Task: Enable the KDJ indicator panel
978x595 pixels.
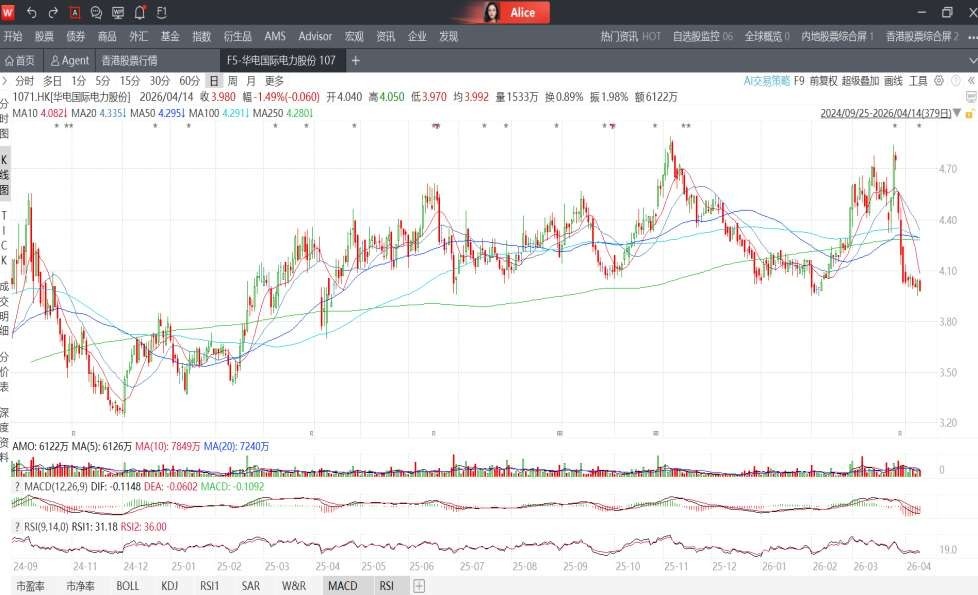Action: pos(169,587)
